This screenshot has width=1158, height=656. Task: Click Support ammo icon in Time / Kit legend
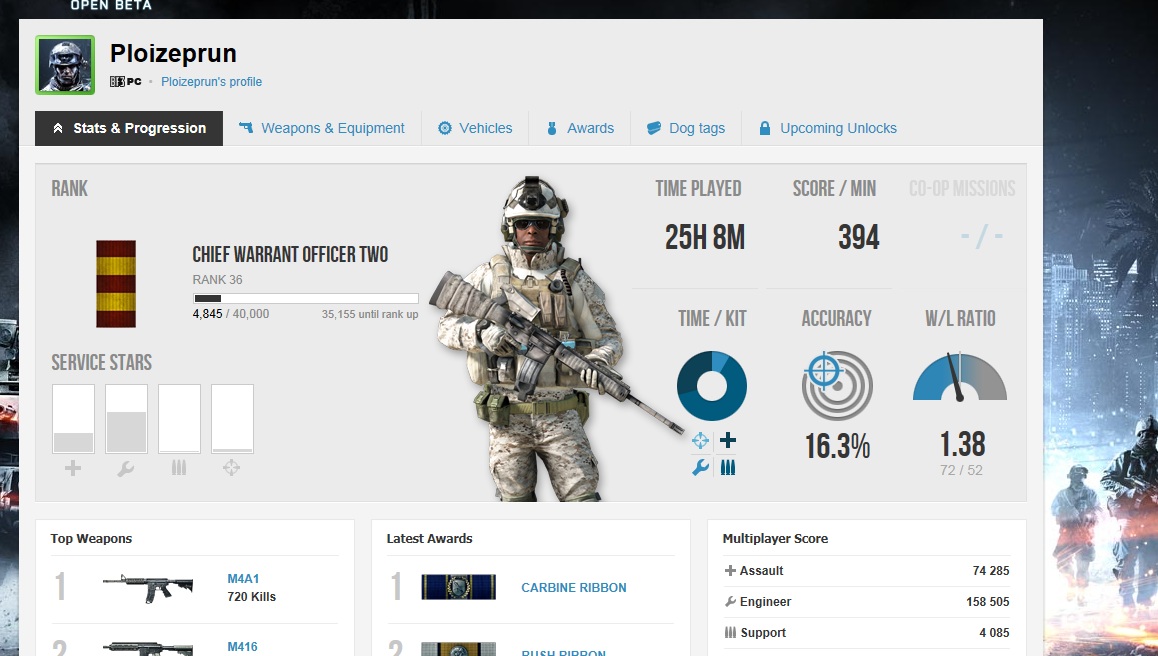tap(728, 468)
